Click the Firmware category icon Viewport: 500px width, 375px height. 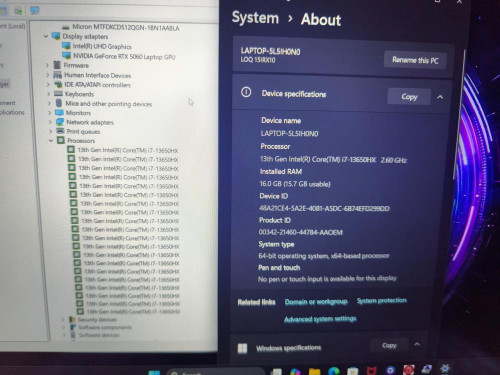(x=57, y=65)
